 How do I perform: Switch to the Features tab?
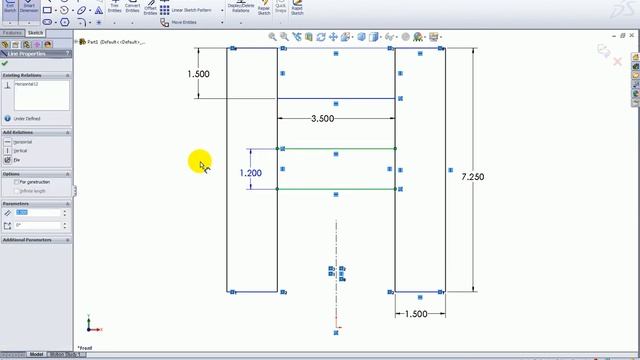pos(12,33)
